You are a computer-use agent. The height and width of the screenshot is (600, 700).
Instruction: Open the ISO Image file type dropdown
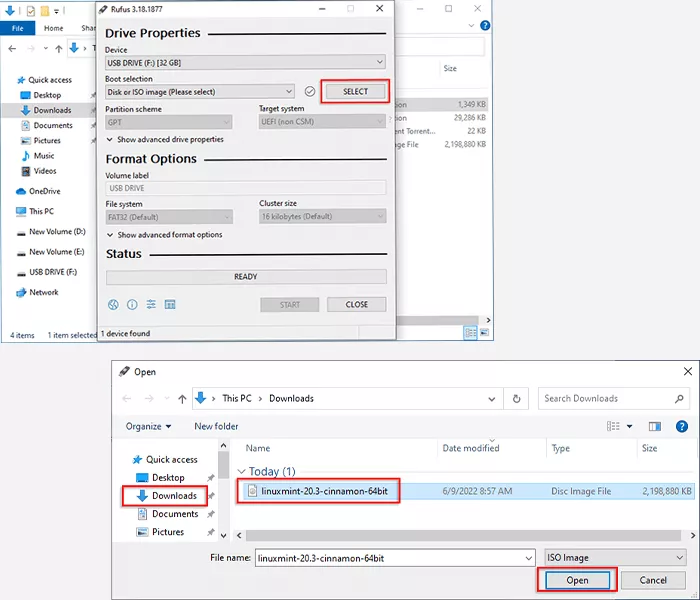click(615, 558)
